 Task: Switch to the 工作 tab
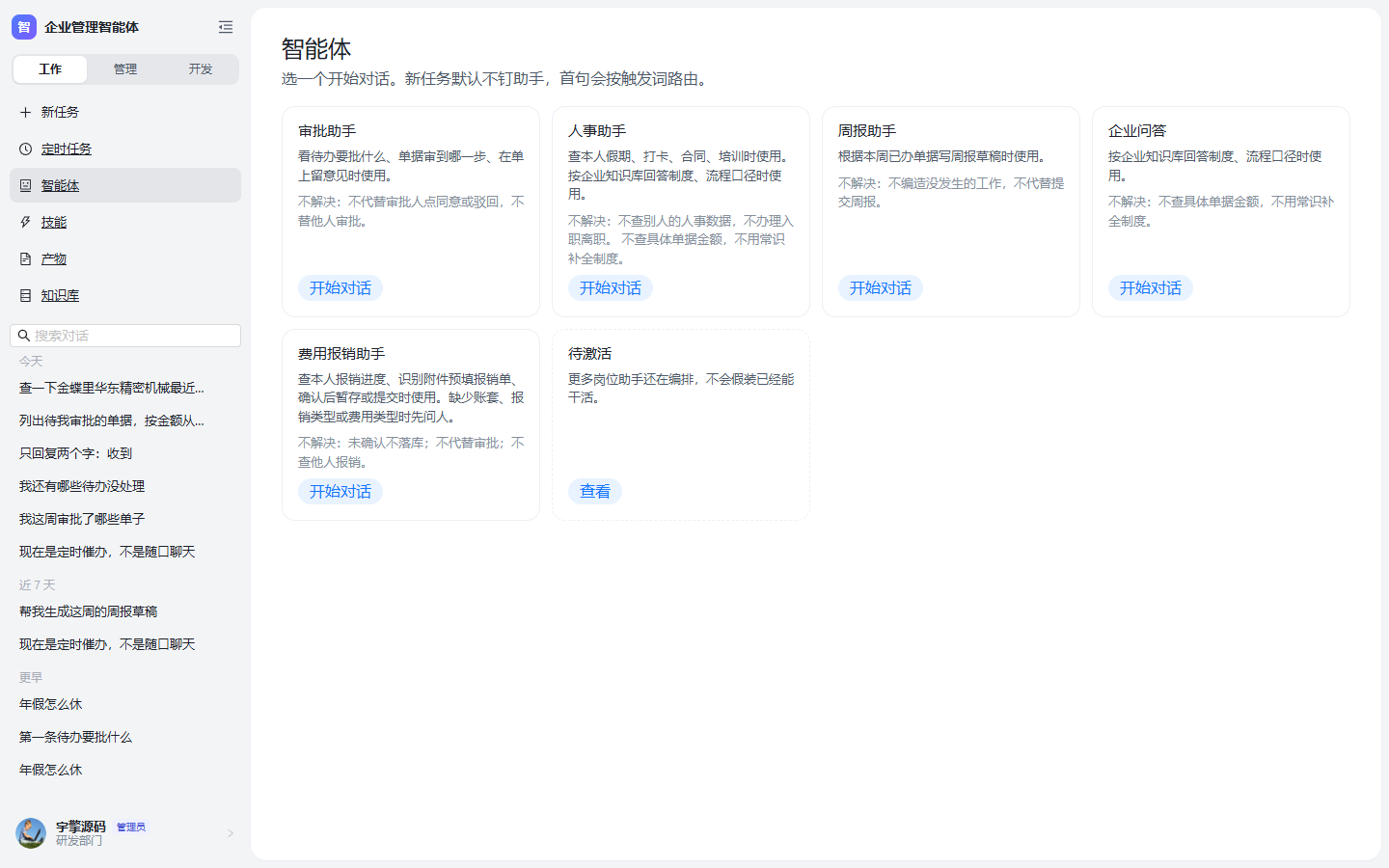50,69
